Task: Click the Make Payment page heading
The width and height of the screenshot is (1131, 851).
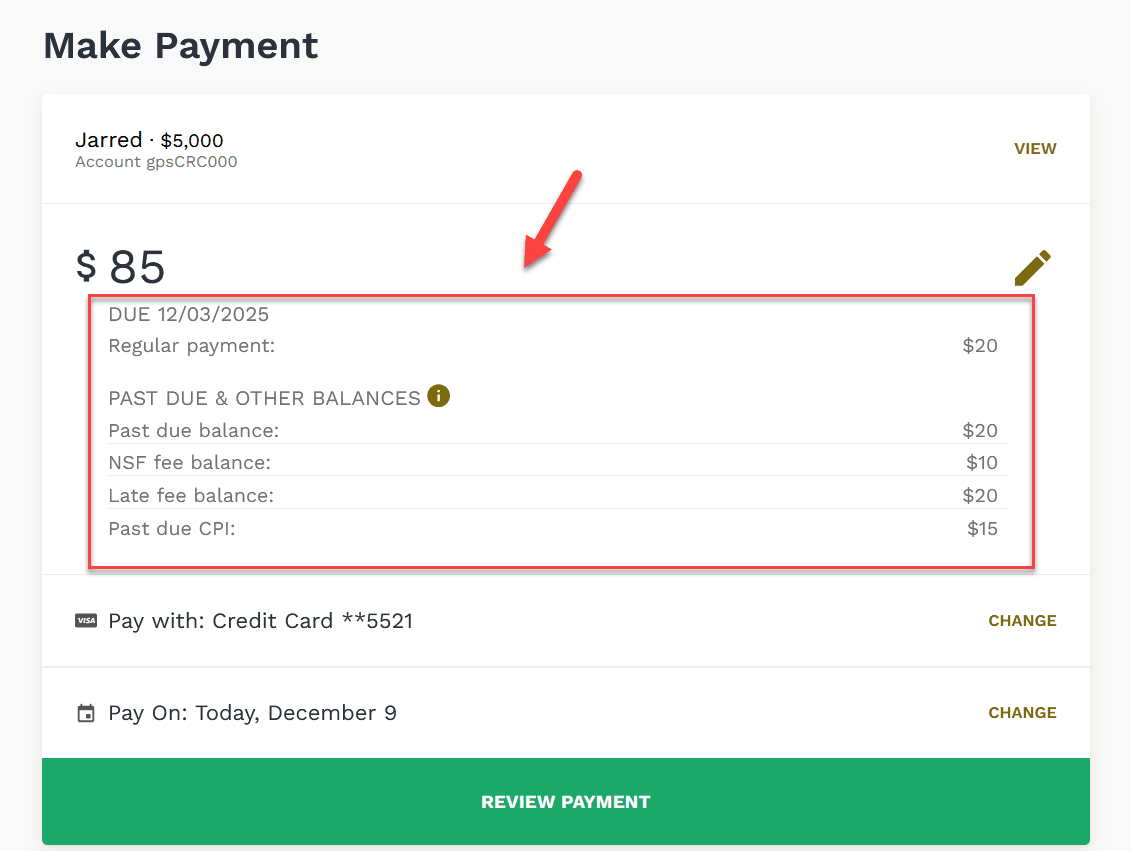Action: [181, 46]
